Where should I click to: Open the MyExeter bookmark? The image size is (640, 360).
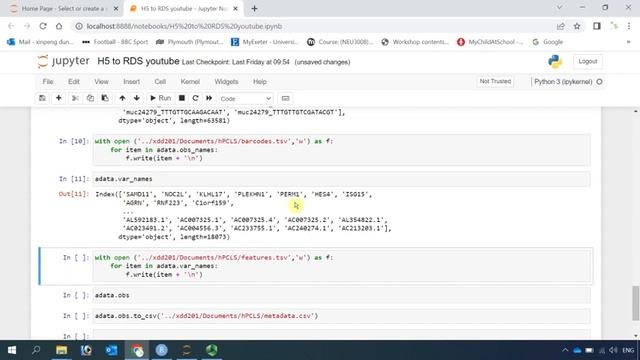[264, 42]
